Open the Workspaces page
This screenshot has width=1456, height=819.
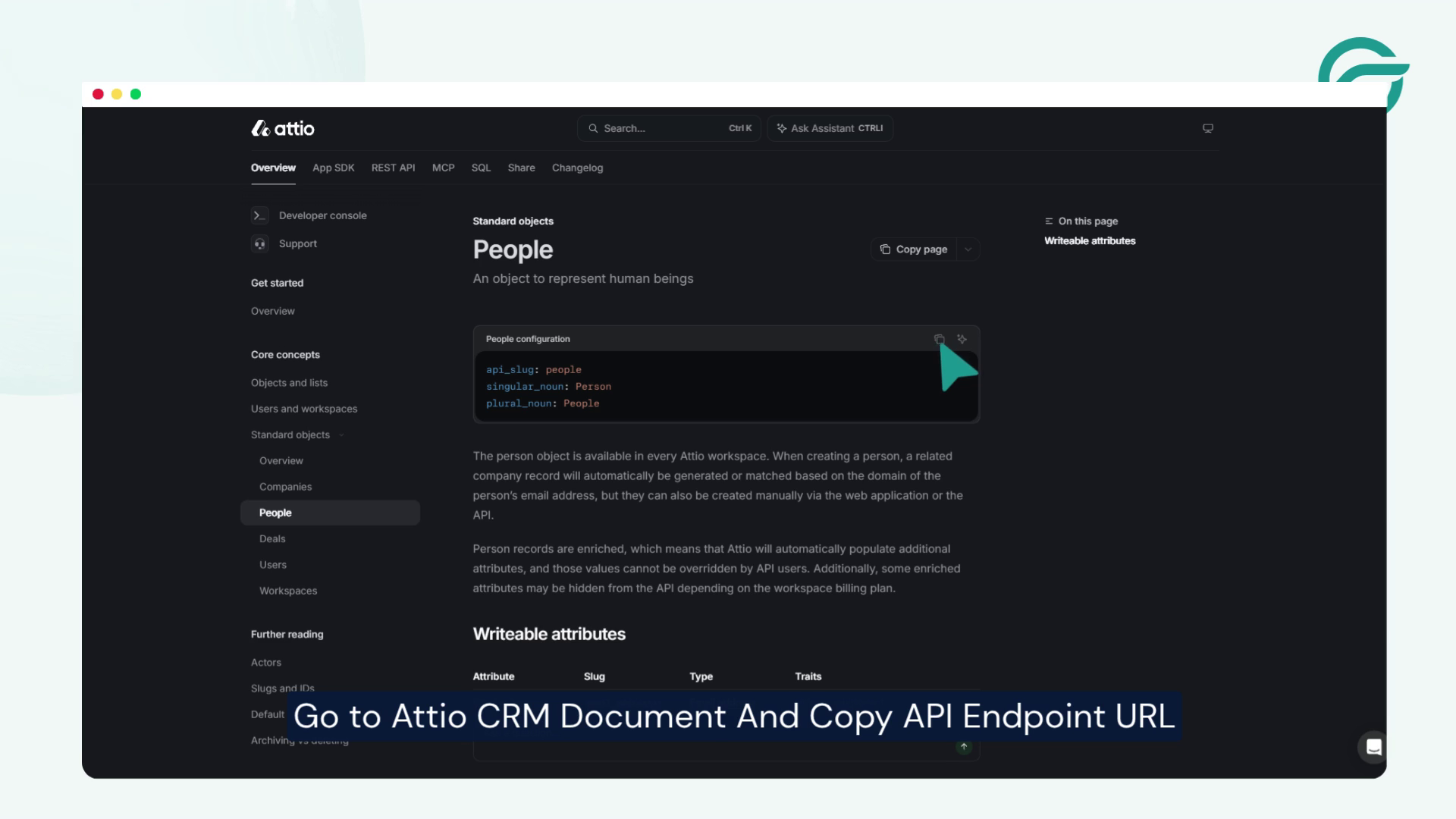click(x=288, y=591)
